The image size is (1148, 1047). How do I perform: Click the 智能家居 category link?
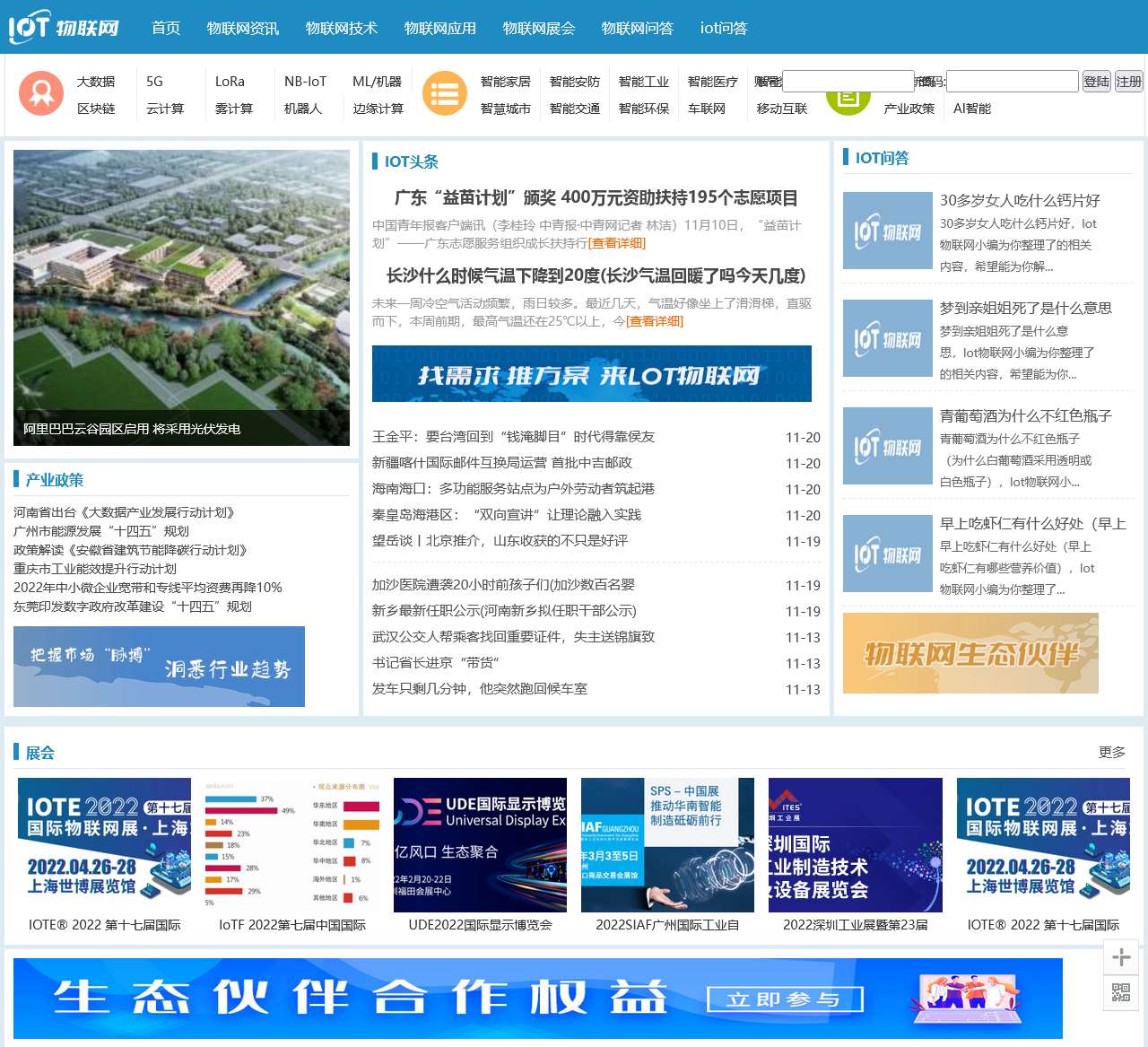click(x=505, y=82)
